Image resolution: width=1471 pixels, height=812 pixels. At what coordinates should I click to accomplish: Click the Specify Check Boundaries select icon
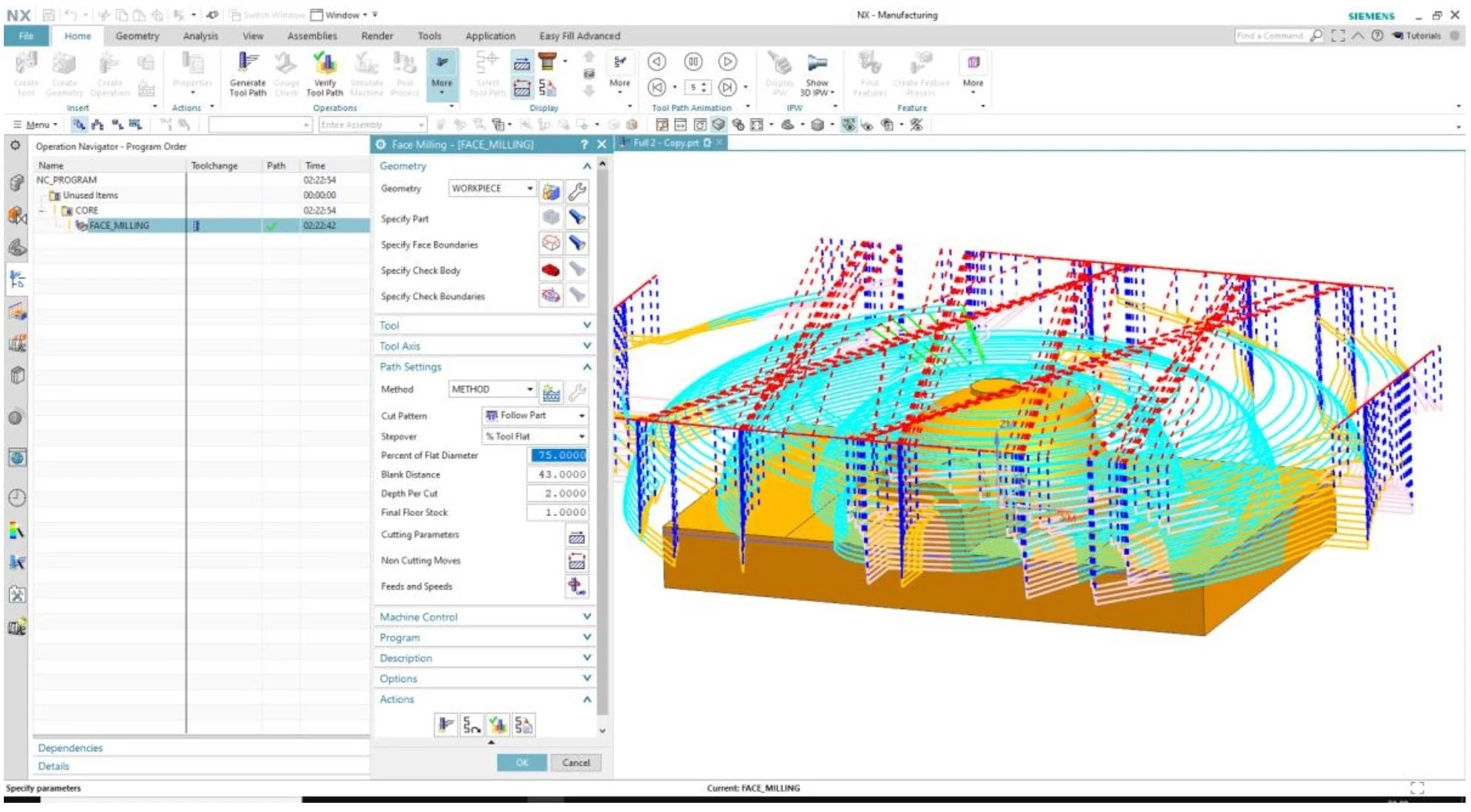[x=551, y=295]
